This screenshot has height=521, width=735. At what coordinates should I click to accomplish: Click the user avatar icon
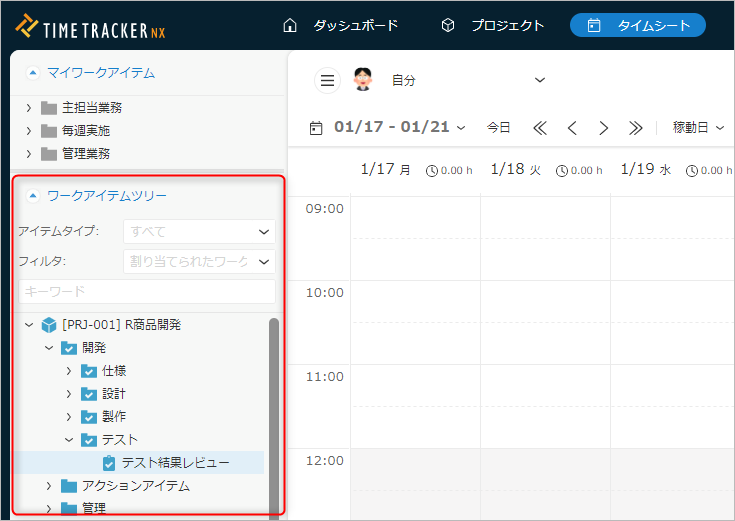pos(363,80)
